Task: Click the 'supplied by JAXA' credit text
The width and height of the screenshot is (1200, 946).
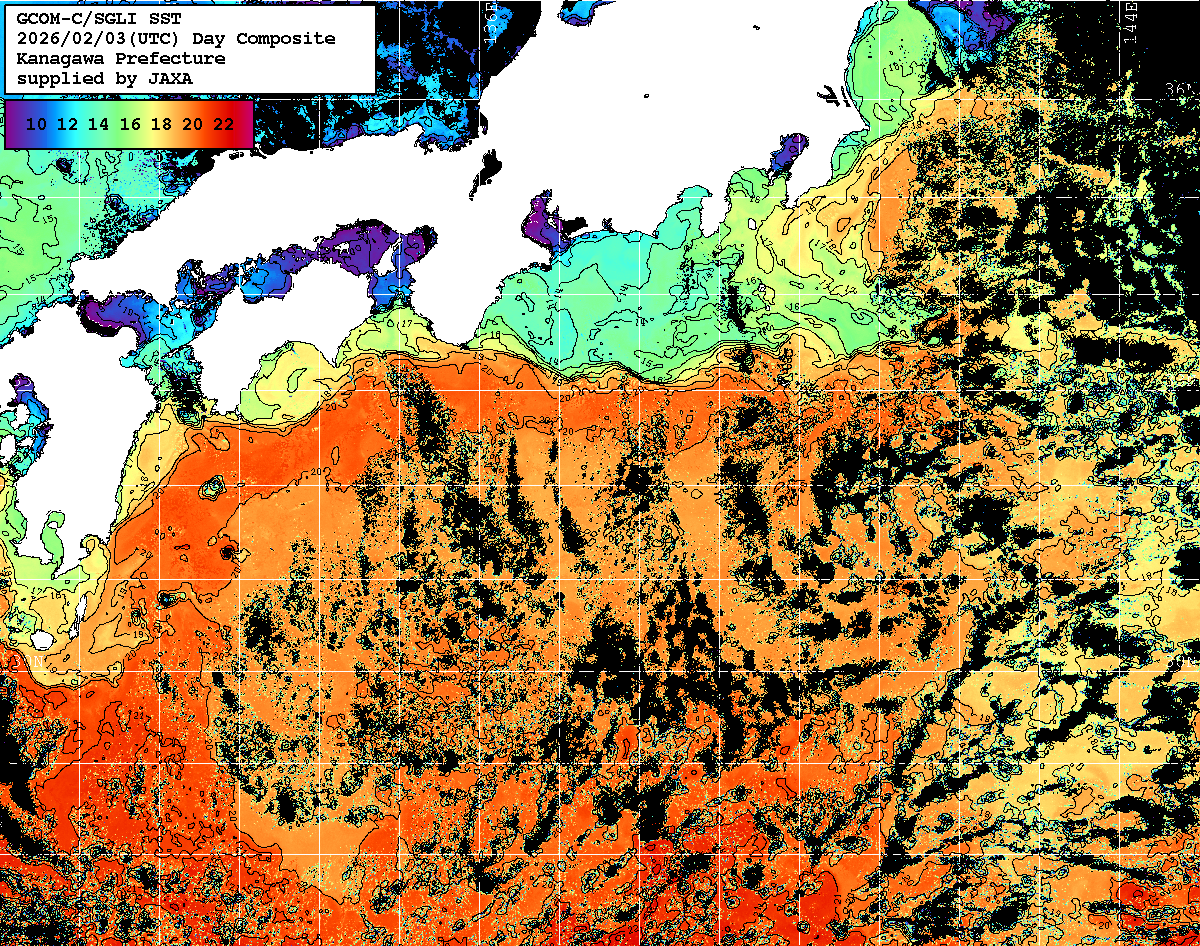Action: coord(104,78)
